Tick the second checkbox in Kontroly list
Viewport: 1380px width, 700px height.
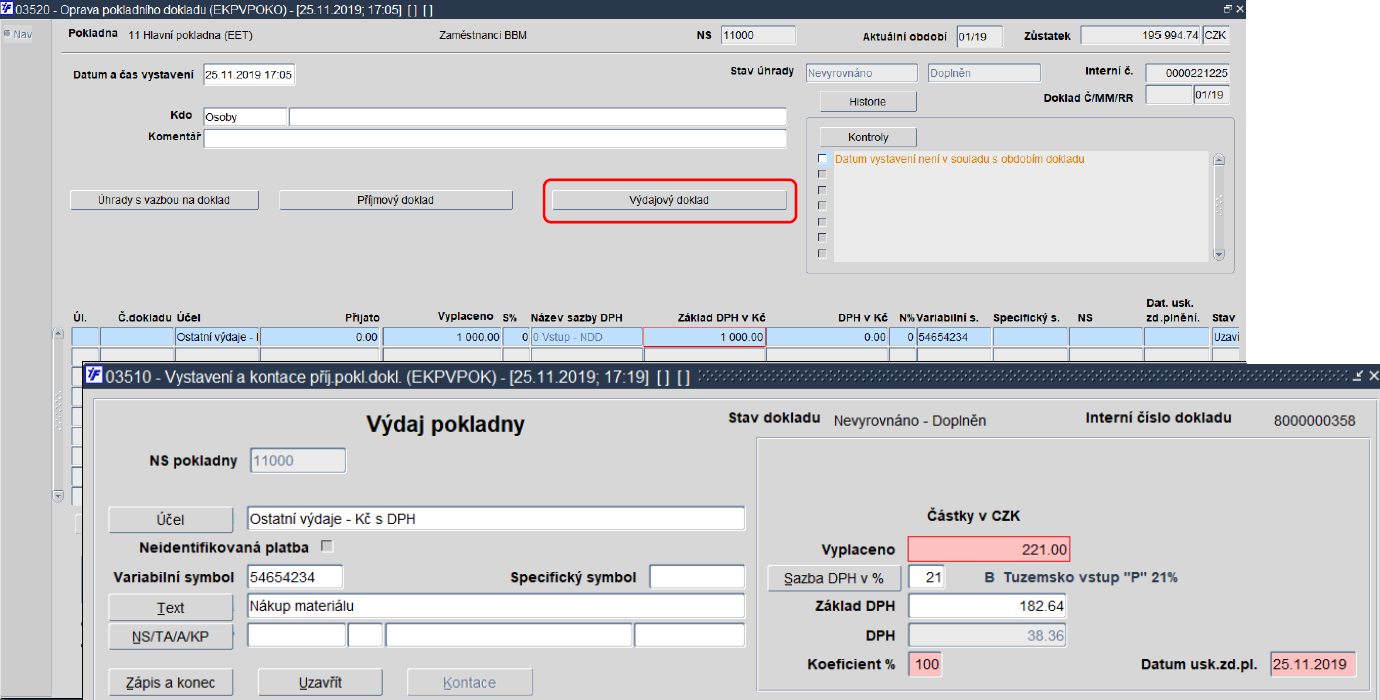click(823, 175)
